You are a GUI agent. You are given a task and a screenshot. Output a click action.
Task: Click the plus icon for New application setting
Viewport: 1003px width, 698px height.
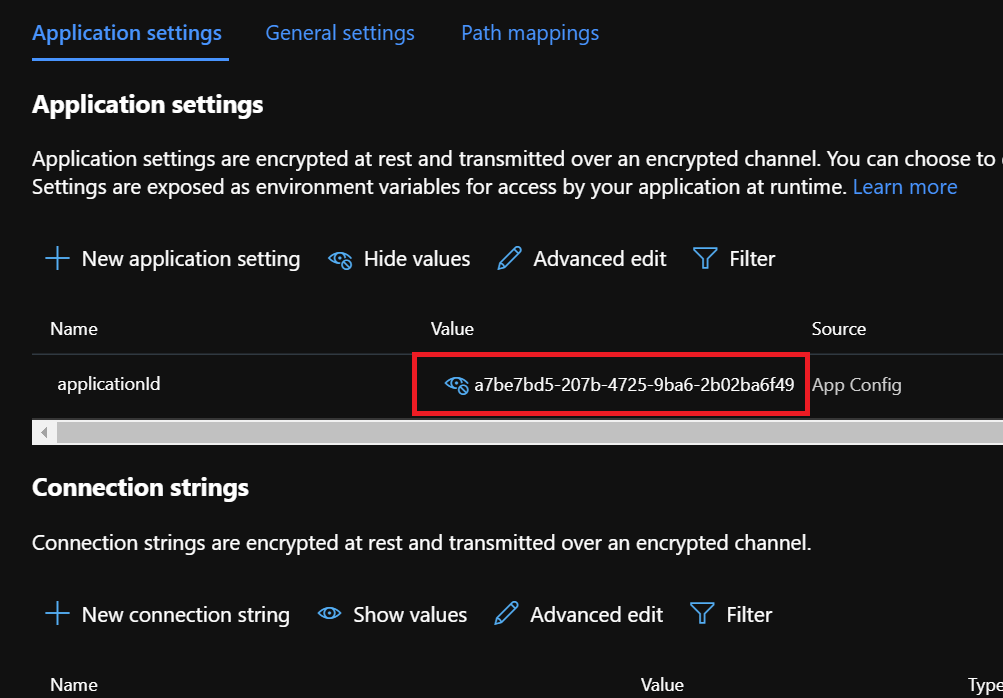[x=58, y=259]
